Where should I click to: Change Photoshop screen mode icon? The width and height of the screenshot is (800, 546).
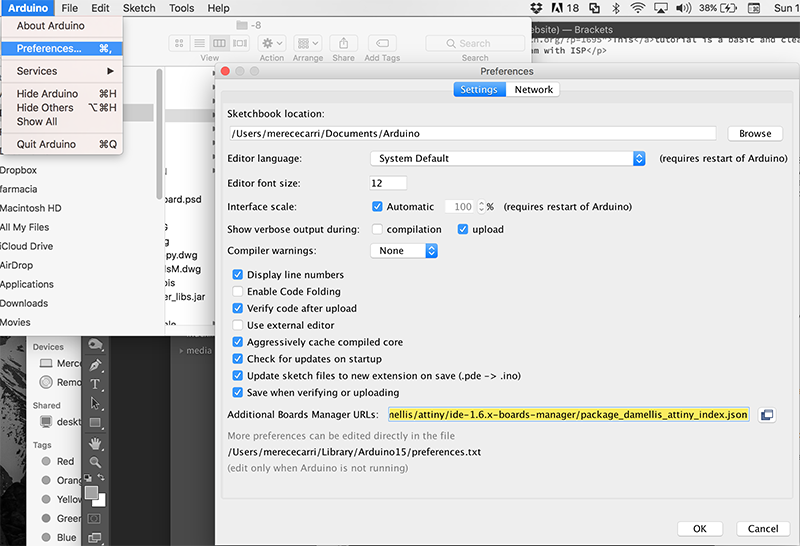click(x=94, y=537)
